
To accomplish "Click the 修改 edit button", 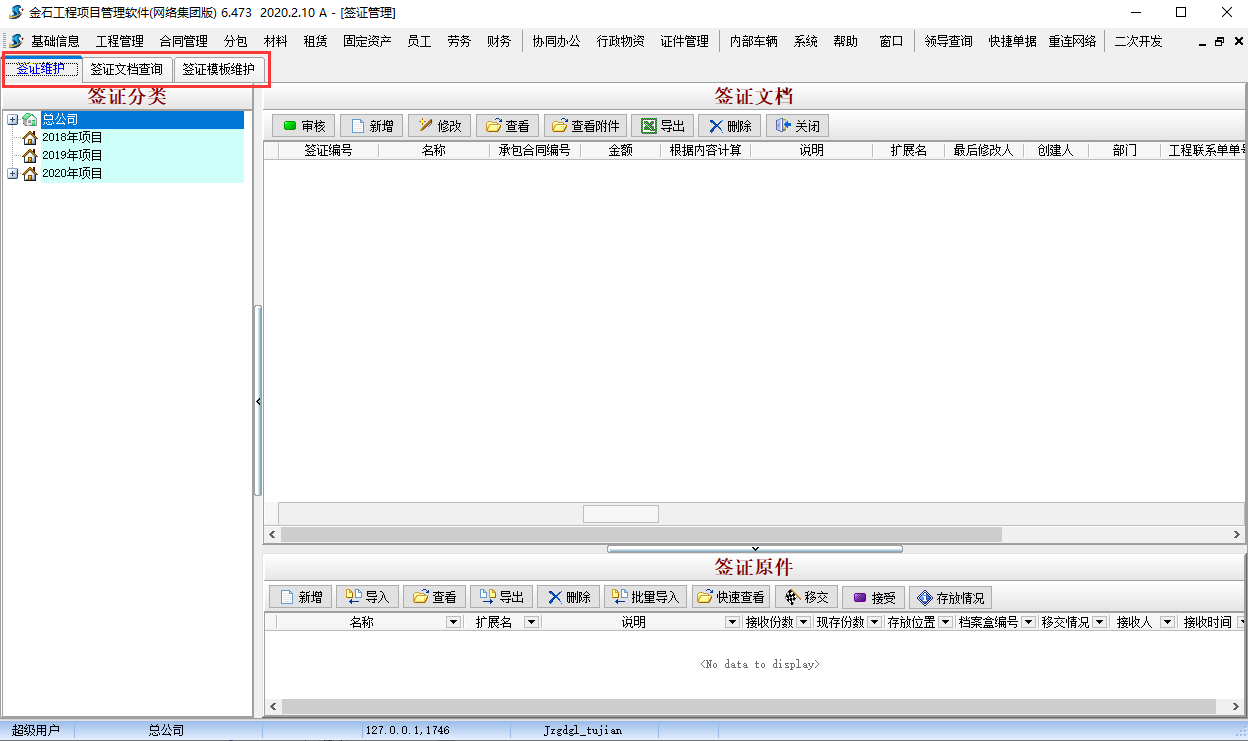I will (x=439, y=126).
